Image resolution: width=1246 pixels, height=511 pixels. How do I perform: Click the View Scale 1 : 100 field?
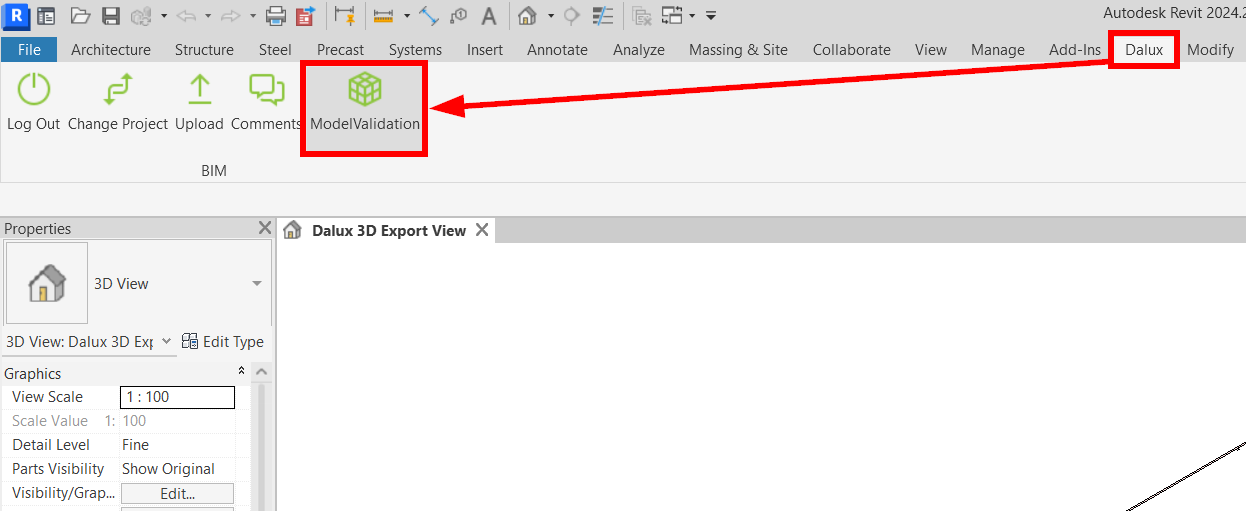coord(177,397)
